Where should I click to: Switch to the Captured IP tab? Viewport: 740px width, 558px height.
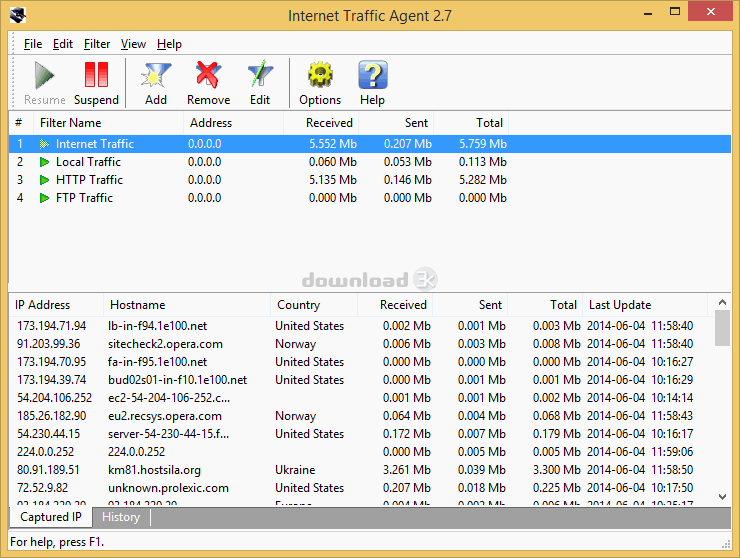coord(51,517)
